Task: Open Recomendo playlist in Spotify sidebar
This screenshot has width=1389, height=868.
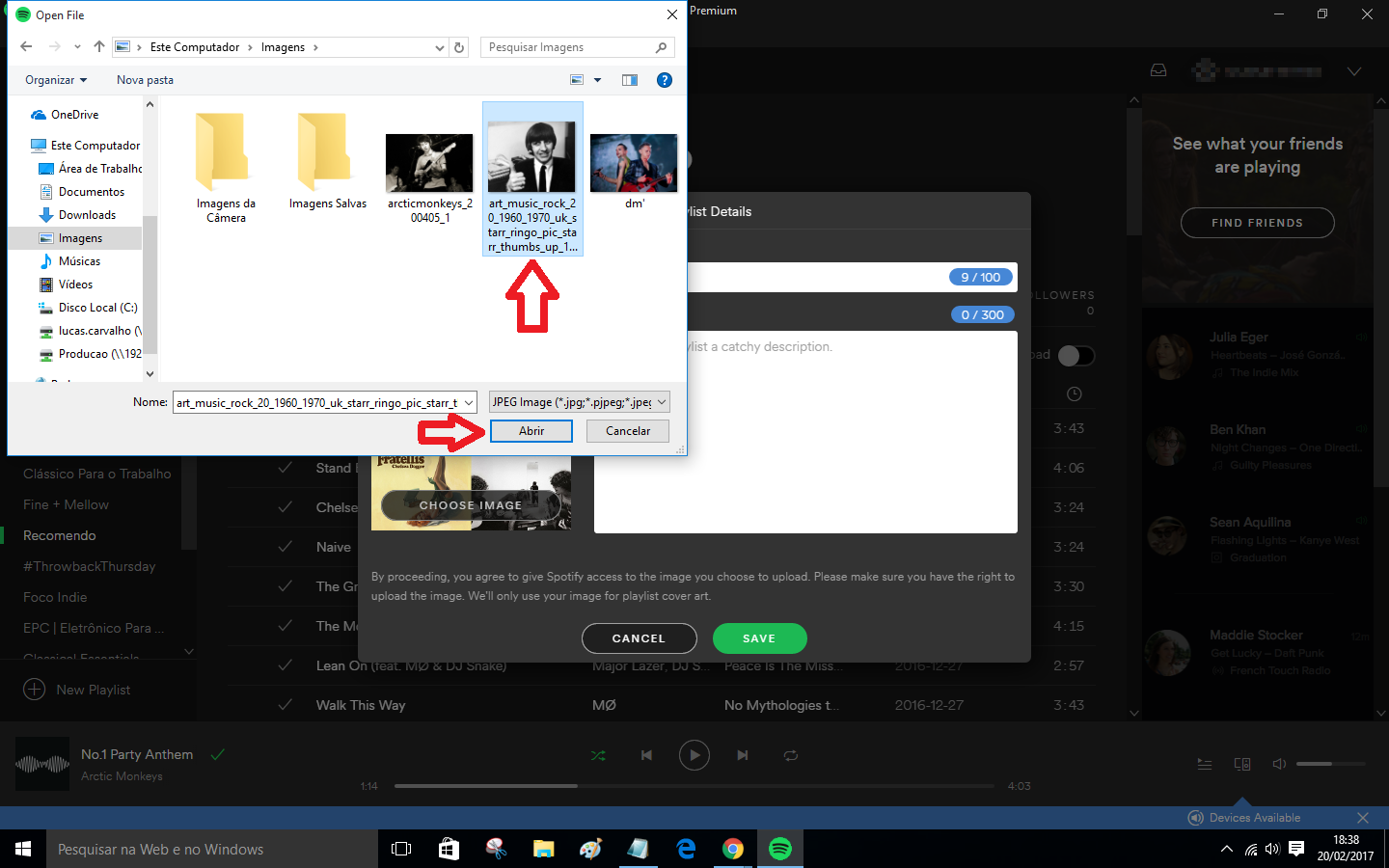Action: [x=60, y=535]
